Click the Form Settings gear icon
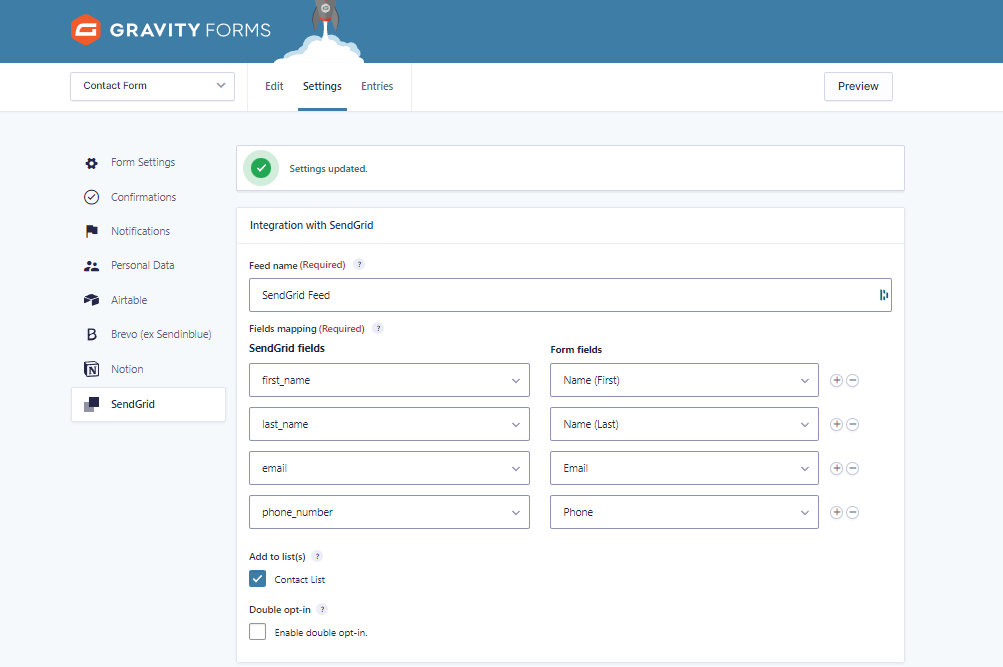The image size is (1003, 667). 91,163
